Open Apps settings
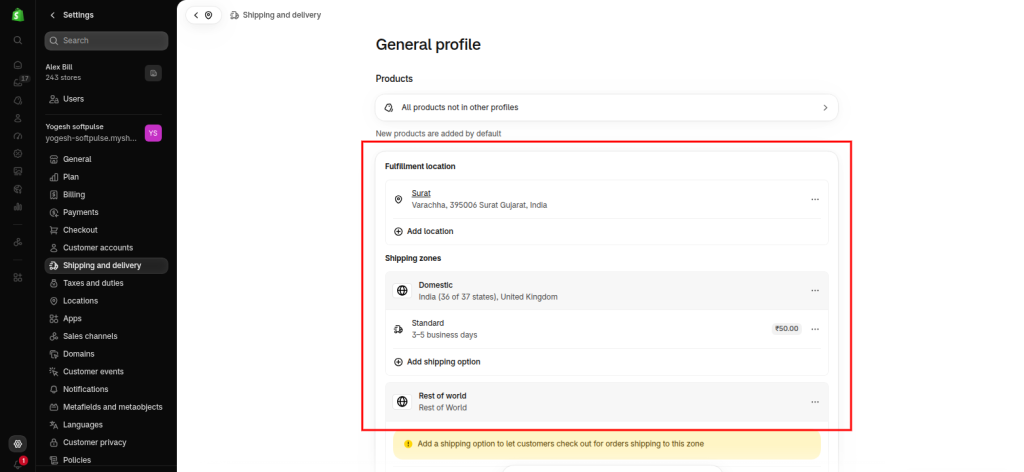The image size is (1024, 472). pos(106,319)
